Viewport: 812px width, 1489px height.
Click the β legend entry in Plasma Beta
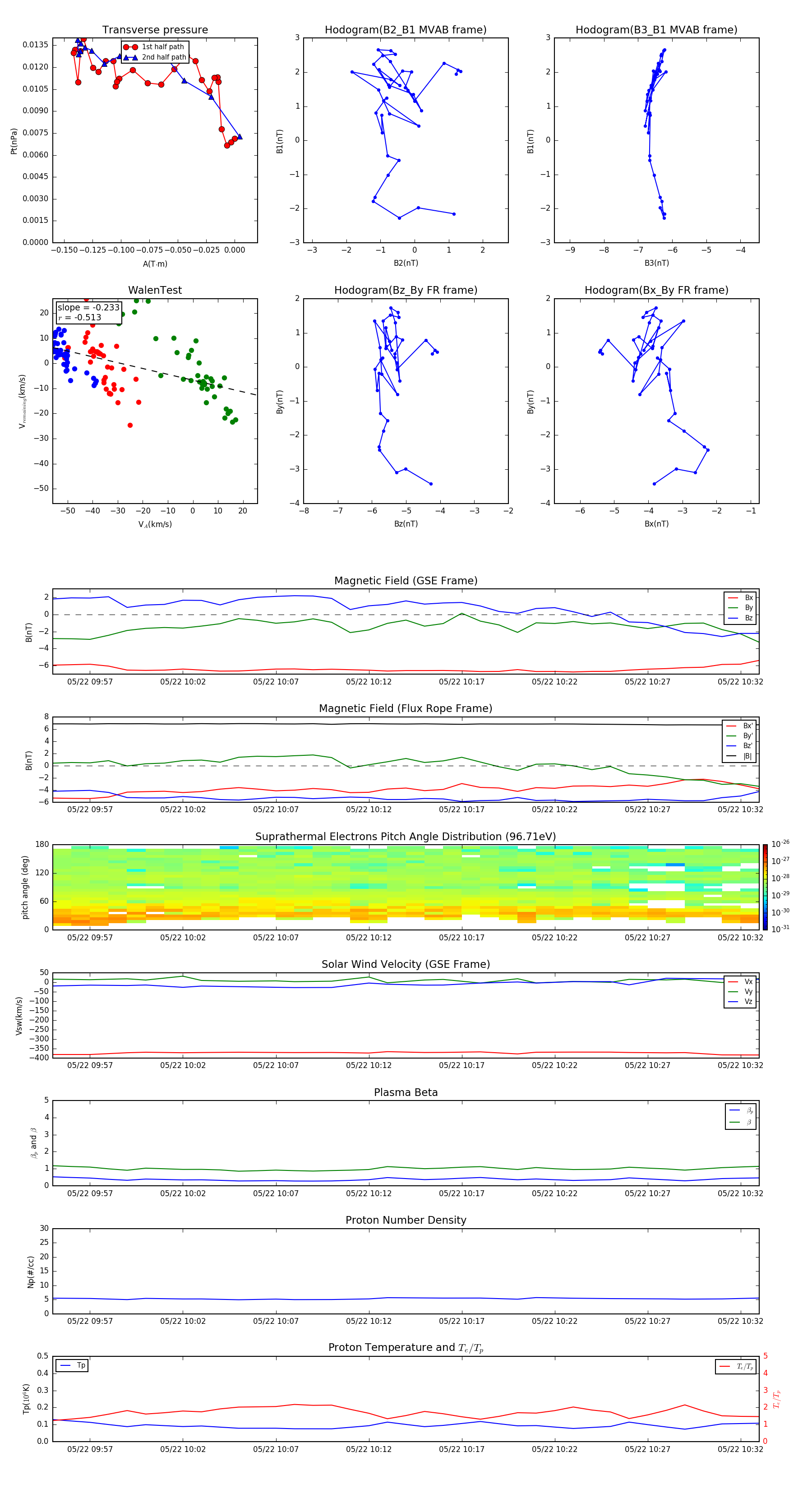pyautogui.click(x=742, y=1122)
